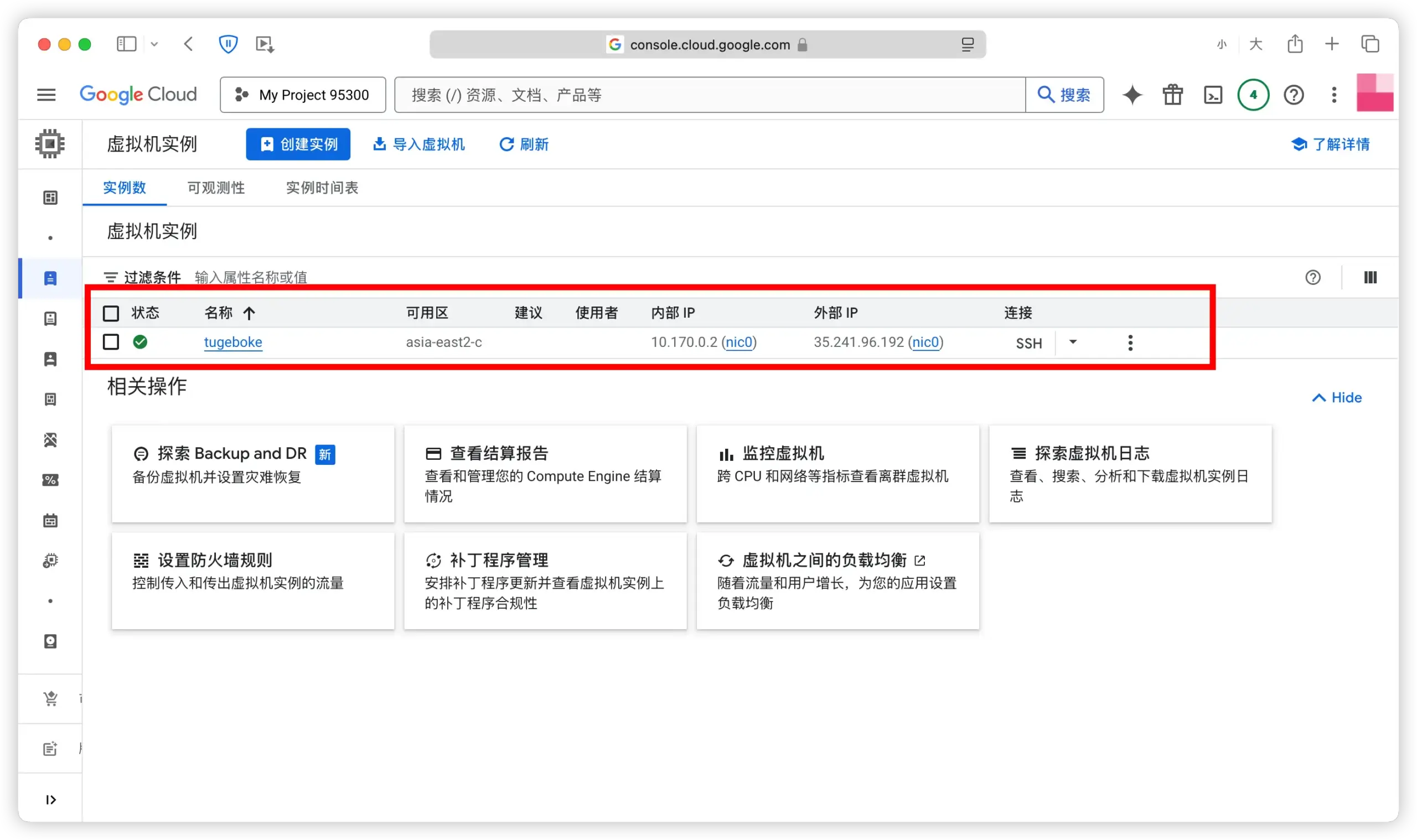1417x840 pixels.
Task: Open the sidebar Marketplace cart icon
Action: (x=50, y=698)
